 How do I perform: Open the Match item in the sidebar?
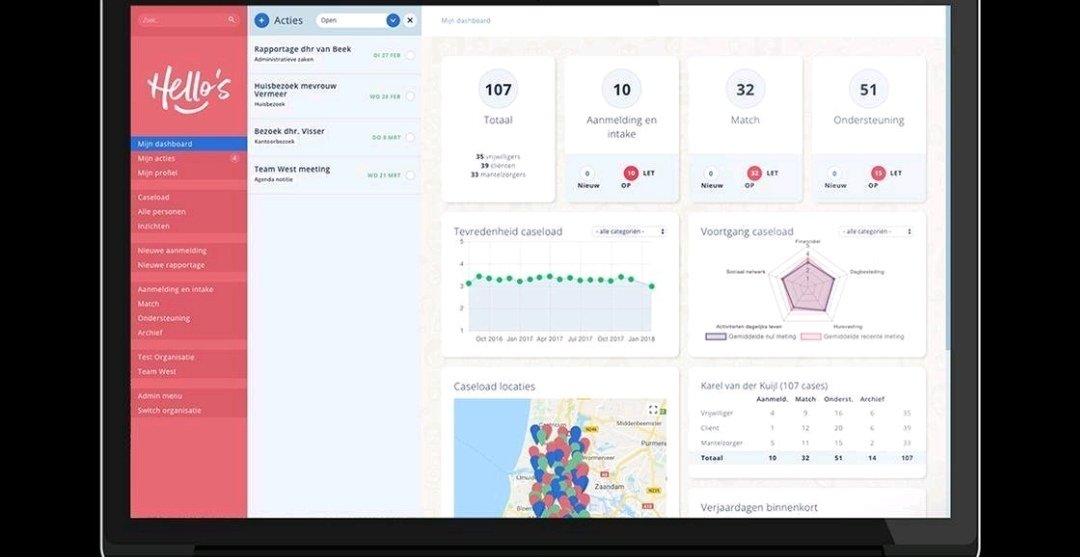148,304
